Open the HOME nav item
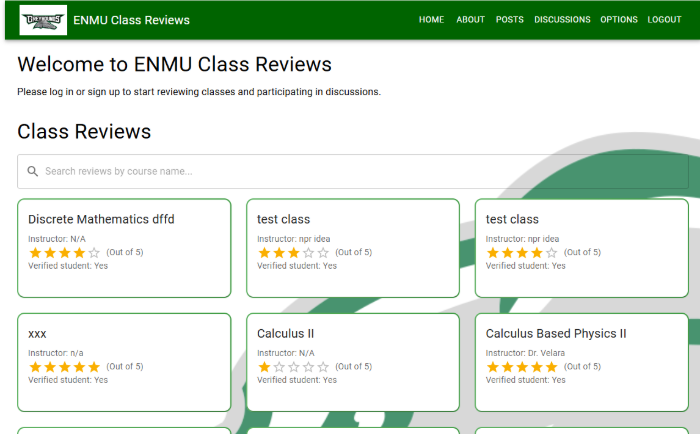 click(x=431, y=20)
